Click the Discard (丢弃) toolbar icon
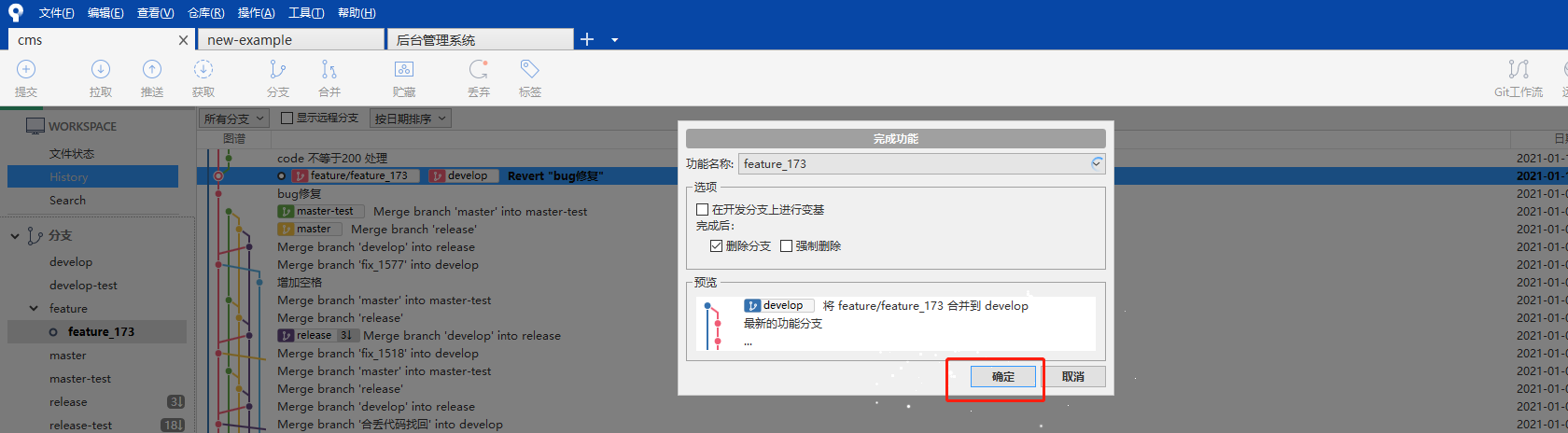This screenshot has height=433, width=1568. [478, 70]
